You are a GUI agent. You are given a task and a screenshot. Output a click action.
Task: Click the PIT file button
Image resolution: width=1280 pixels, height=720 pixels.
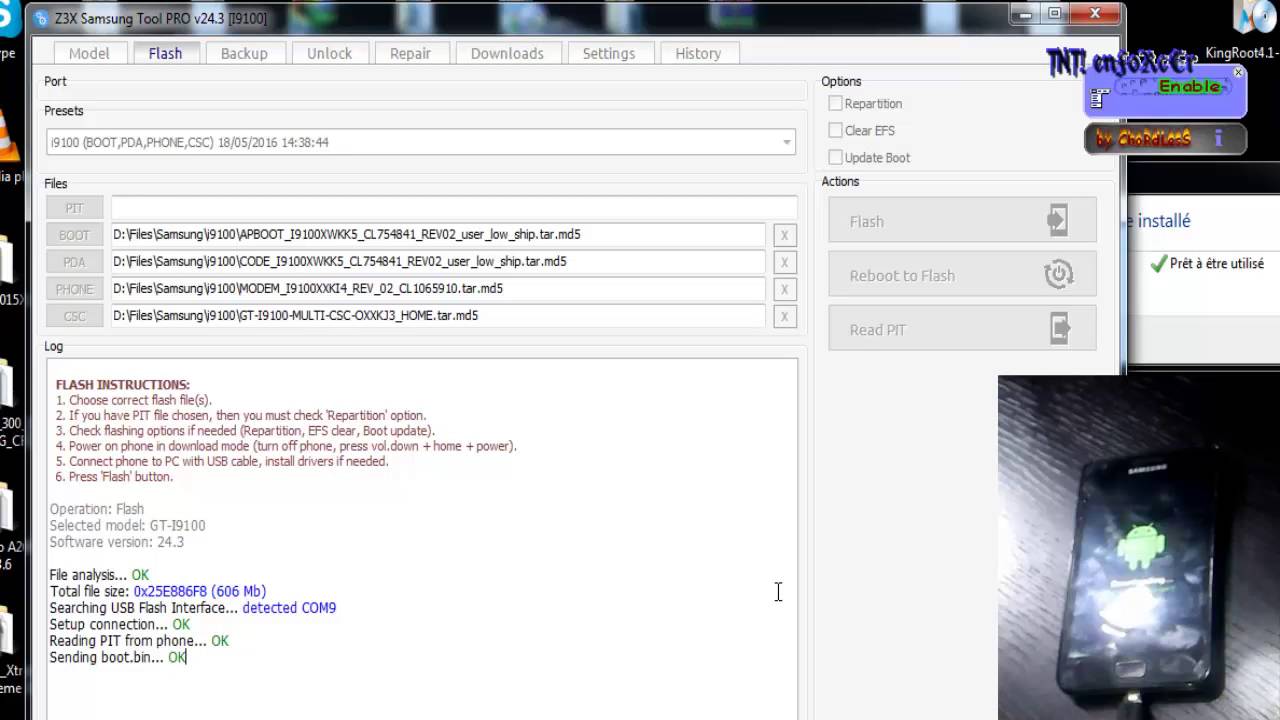[74, 208]
